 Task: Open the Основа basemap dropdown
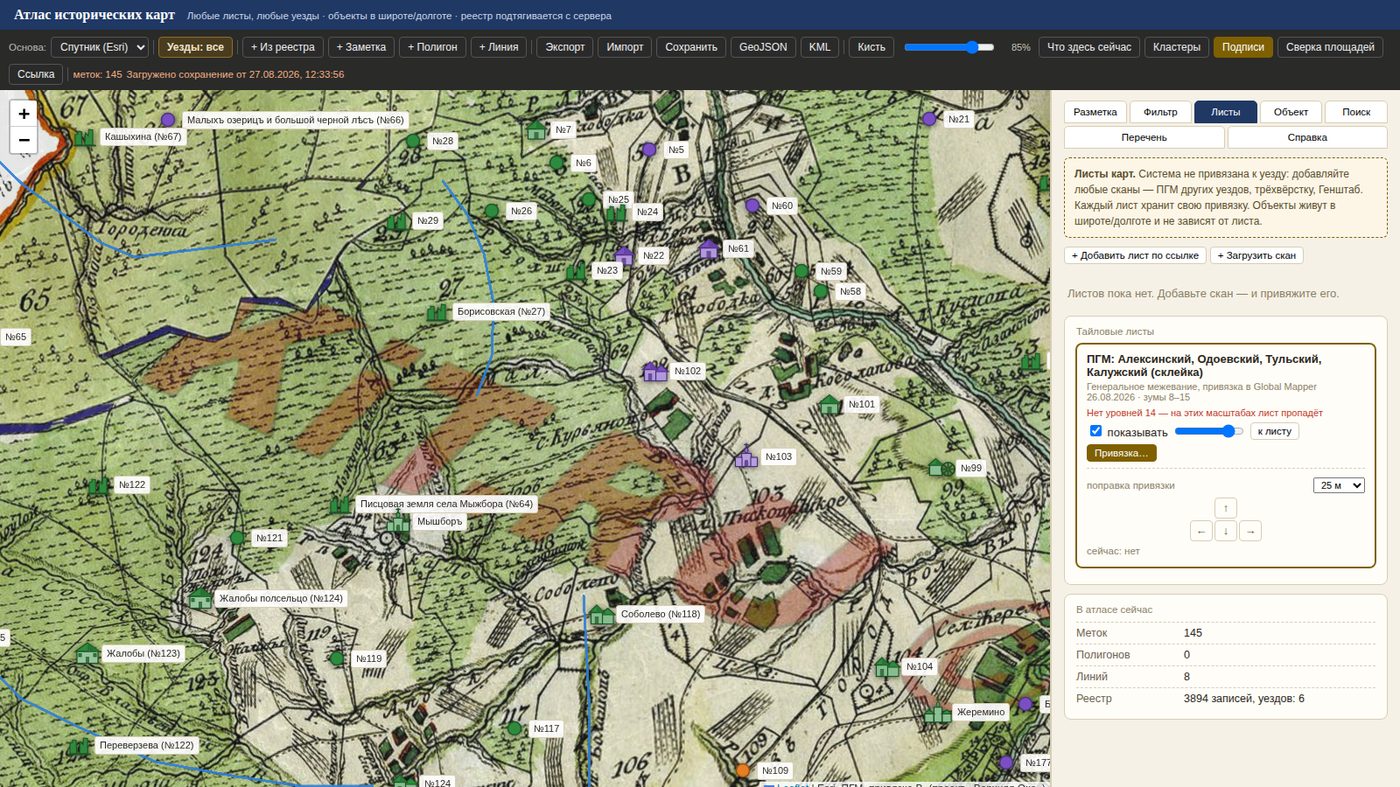pyautogui.click(x=100, y=47)
